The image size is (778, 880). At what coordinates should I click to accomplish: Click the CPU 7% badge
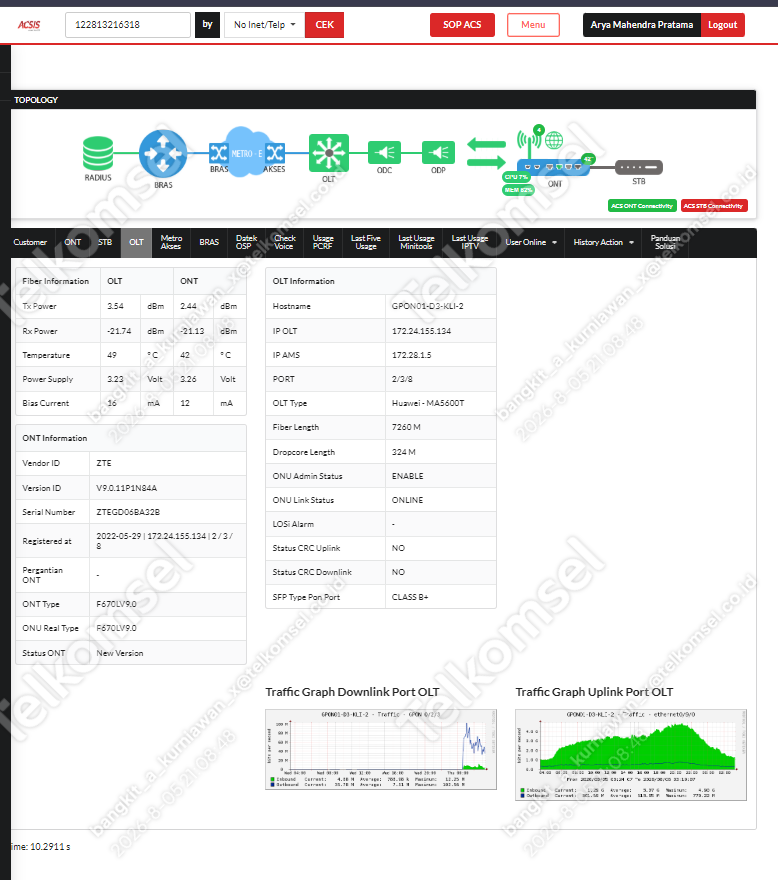pyautogui.click(x=516, y=177)
